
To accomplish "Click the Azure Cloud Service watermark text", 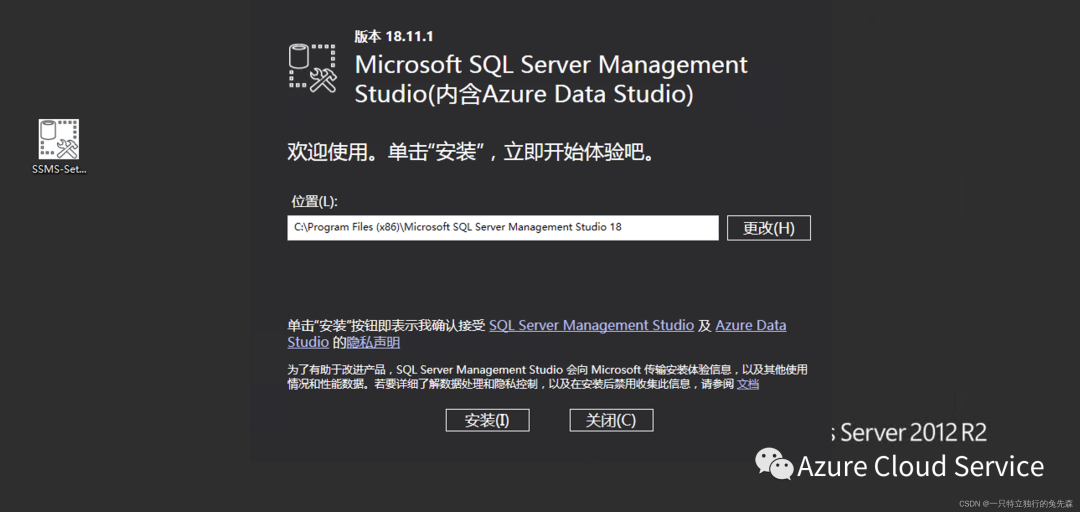I will coord(920,466).
